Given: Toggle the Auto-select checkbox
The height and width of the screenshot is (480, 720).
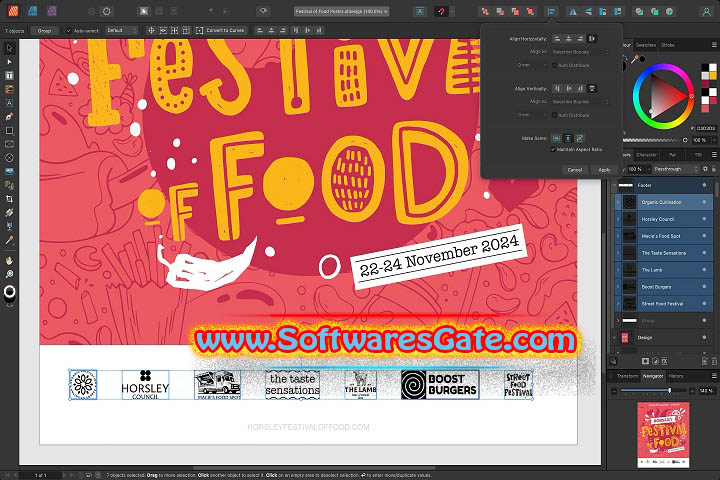Looking at the screenshot, I should [68, 31].
